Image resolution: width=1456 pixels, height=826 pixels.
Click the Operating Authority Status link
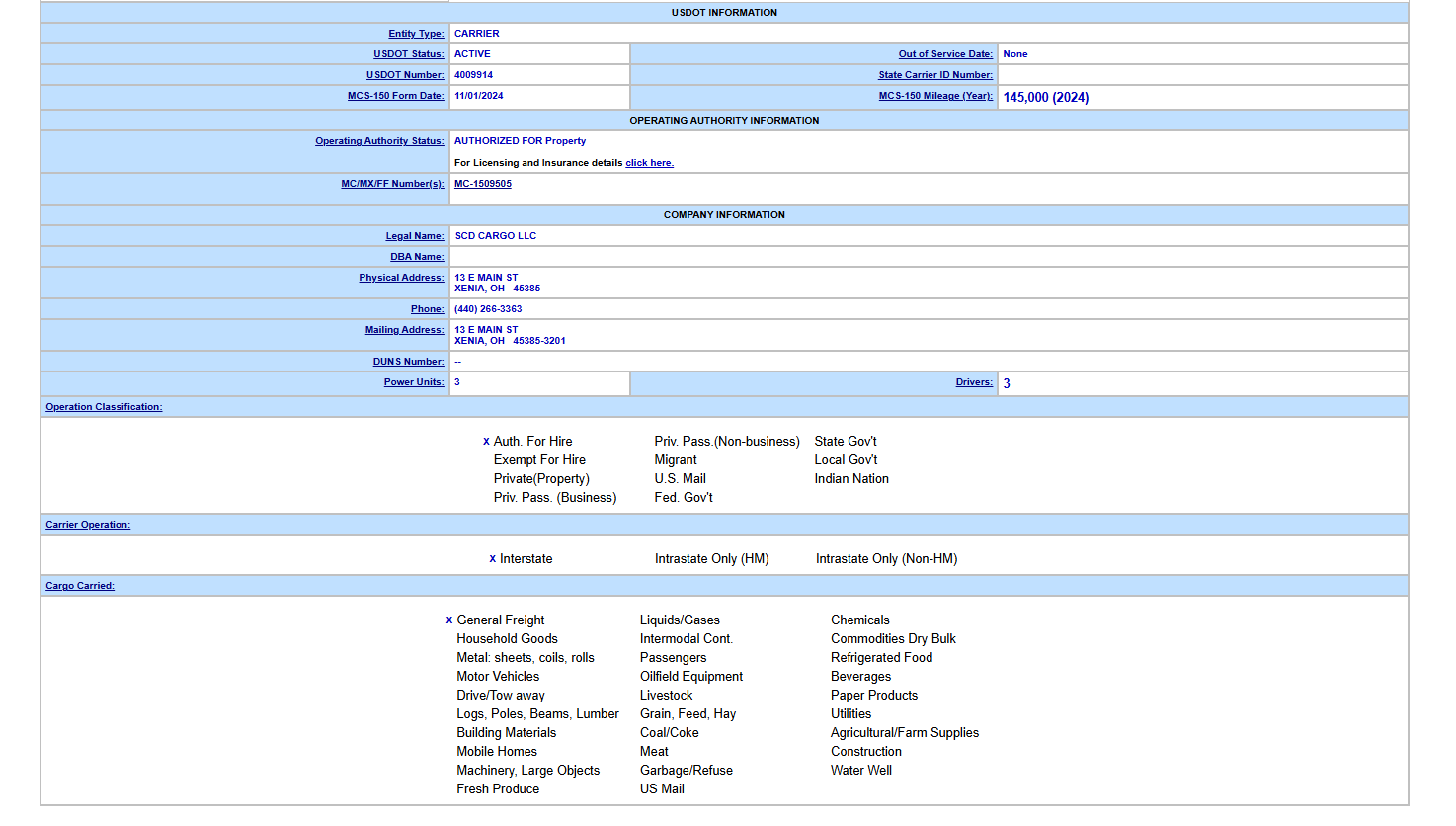click(379, 141)
